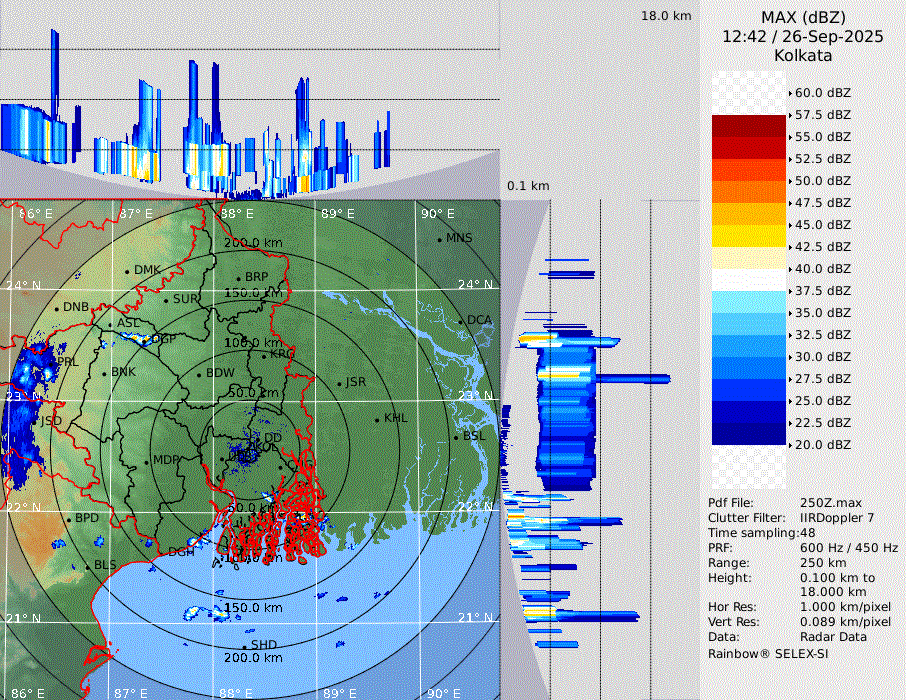Viewport: 906px width, 700px height.
Task: Click the Kolkata radar site name
Action: 803,55
